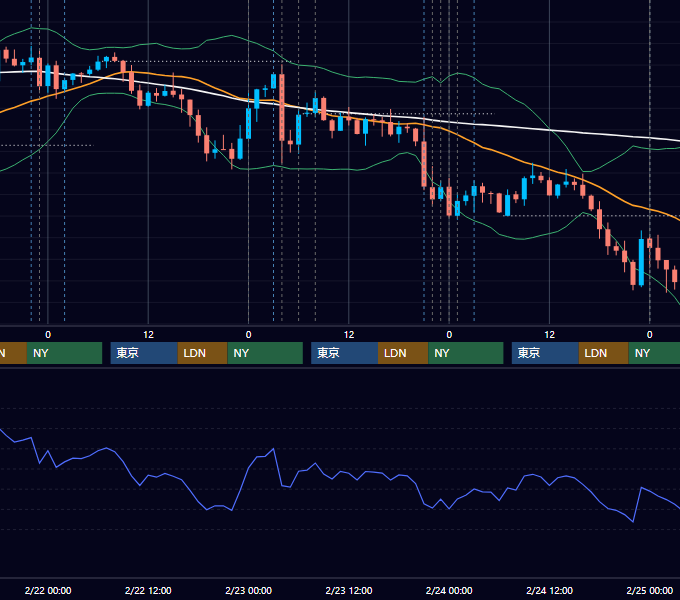The width and height of the screenshot is (680, 600).
Task: Click the 2/22 12:00 date label
Action: coord(148,590)
